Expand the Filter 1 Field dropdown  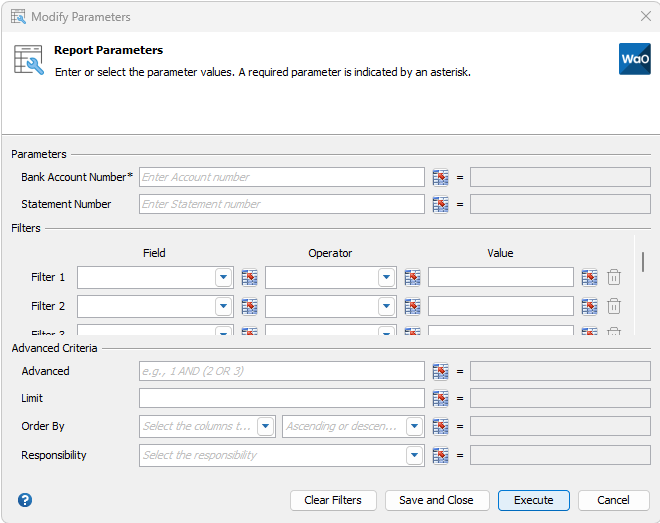point(223,278)
